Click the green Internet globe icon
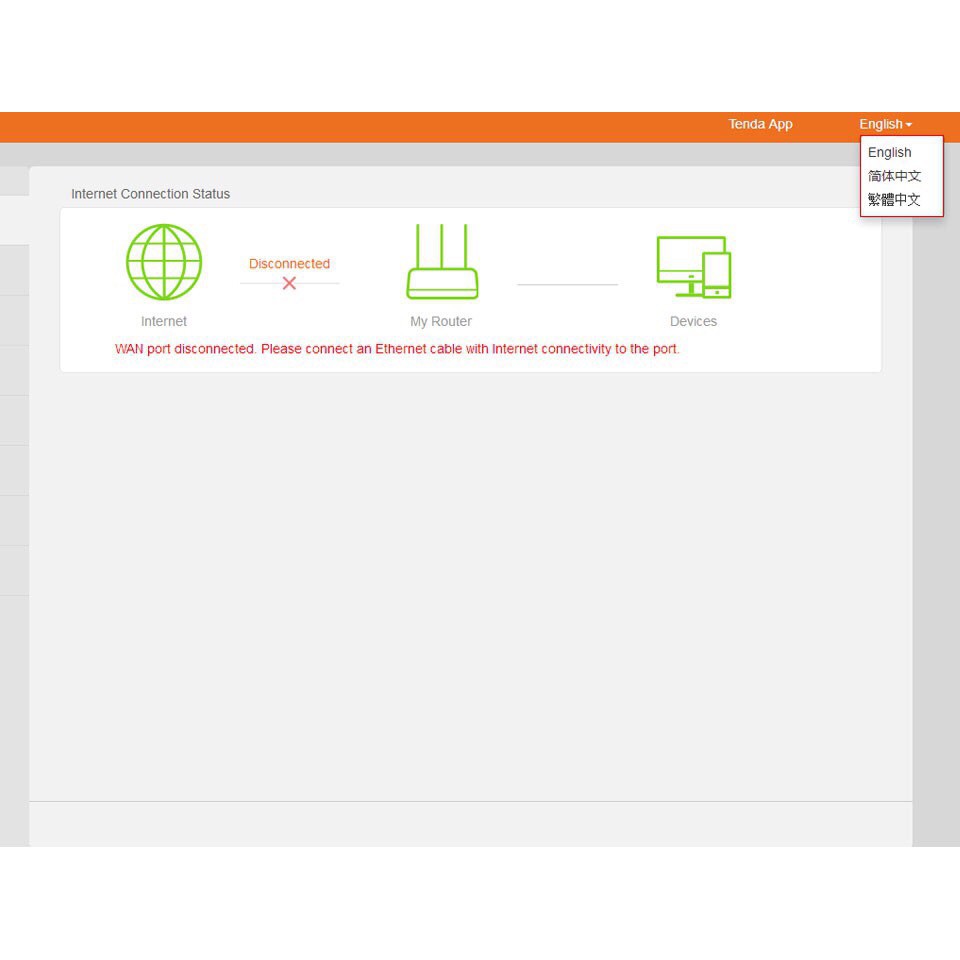 click(164, 262)
